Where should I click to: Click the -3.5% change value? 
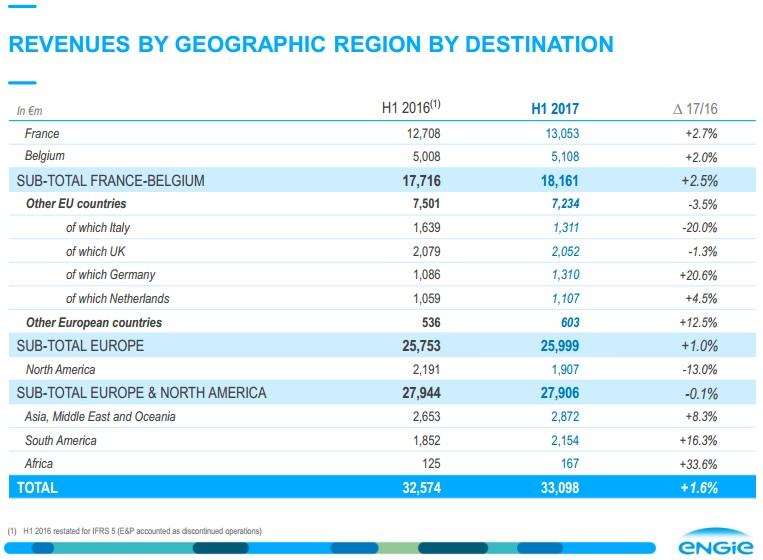coord(703,204)
